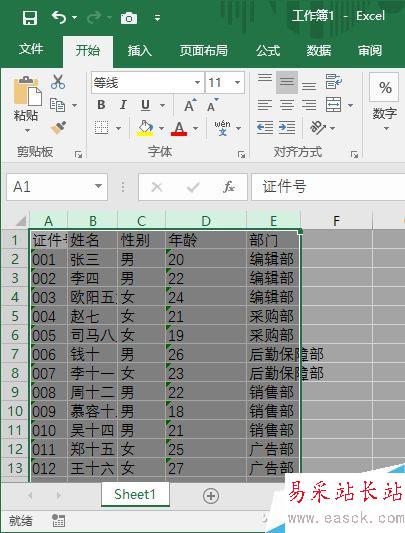Click the Insert Function fx icon
Image resolution: width=405 pixels, height=533 pixels.
(x=228, y=187)
